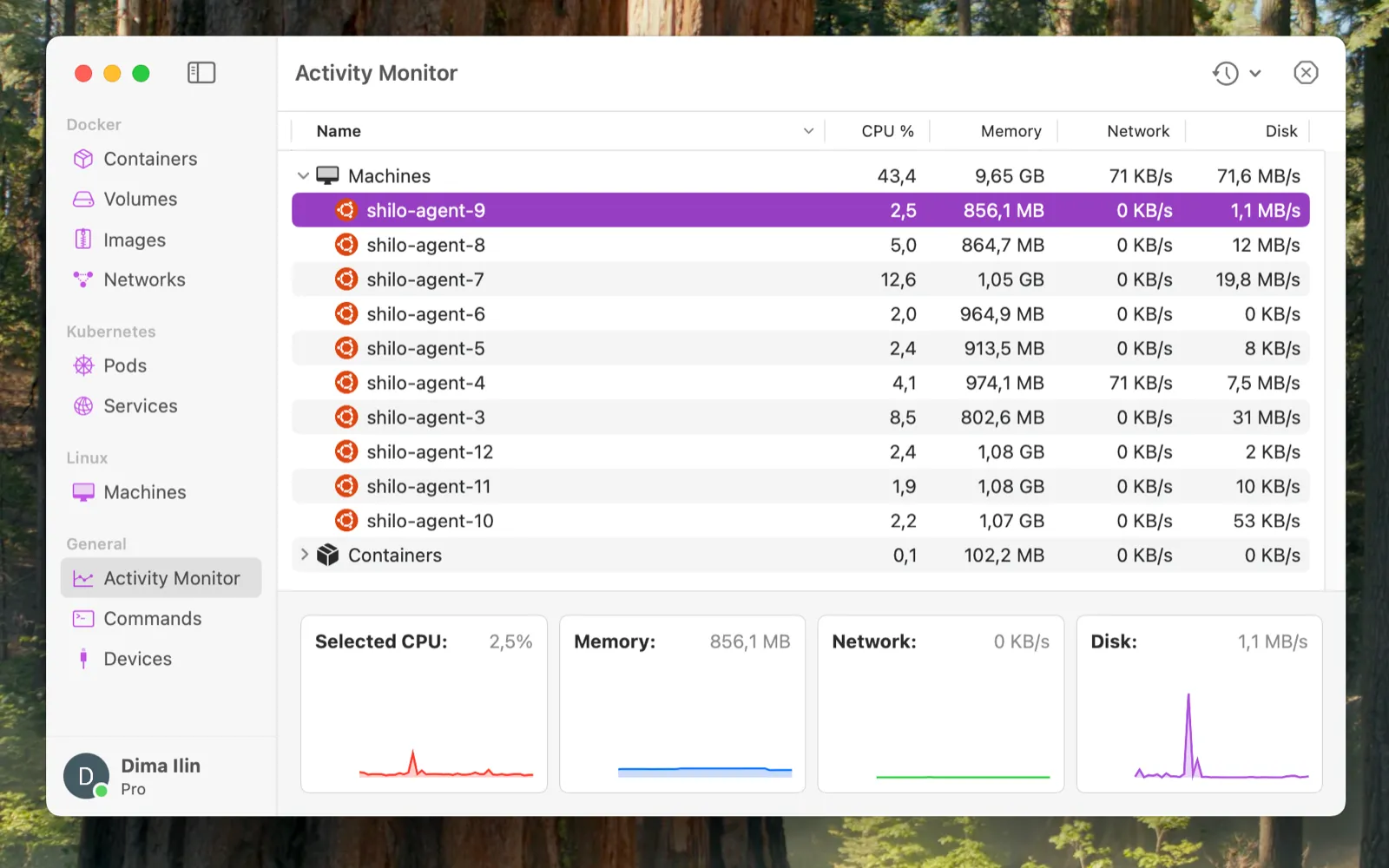
Task: Click the Containers group box icon in table
Action: click(x=327, y=555)
